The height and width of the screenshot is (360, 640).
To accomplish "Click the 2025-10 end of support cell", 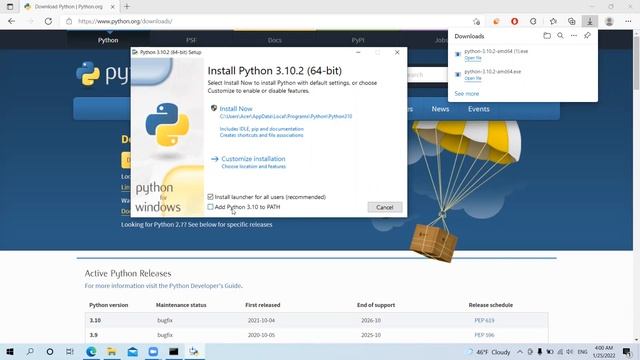I will tap(371, 335).
